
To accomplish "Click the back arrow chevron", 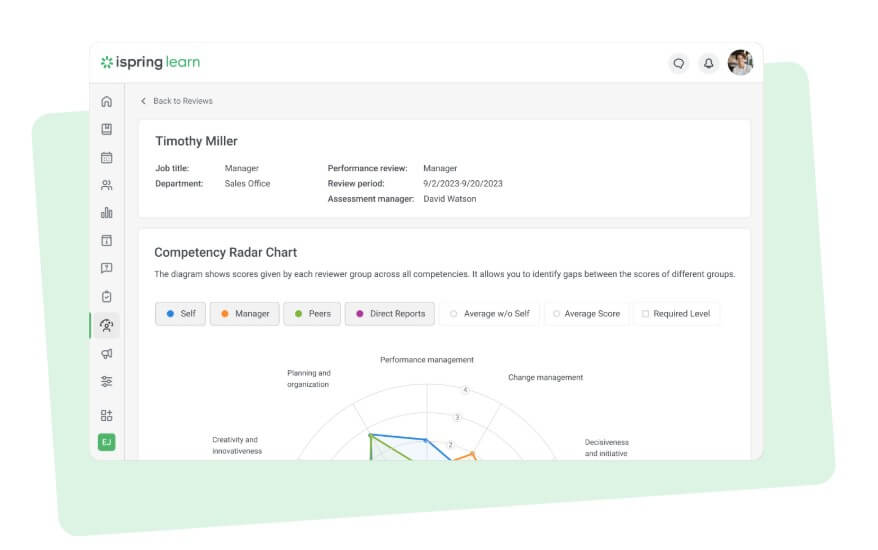I will pyautogui.click(x=143, y=101).
